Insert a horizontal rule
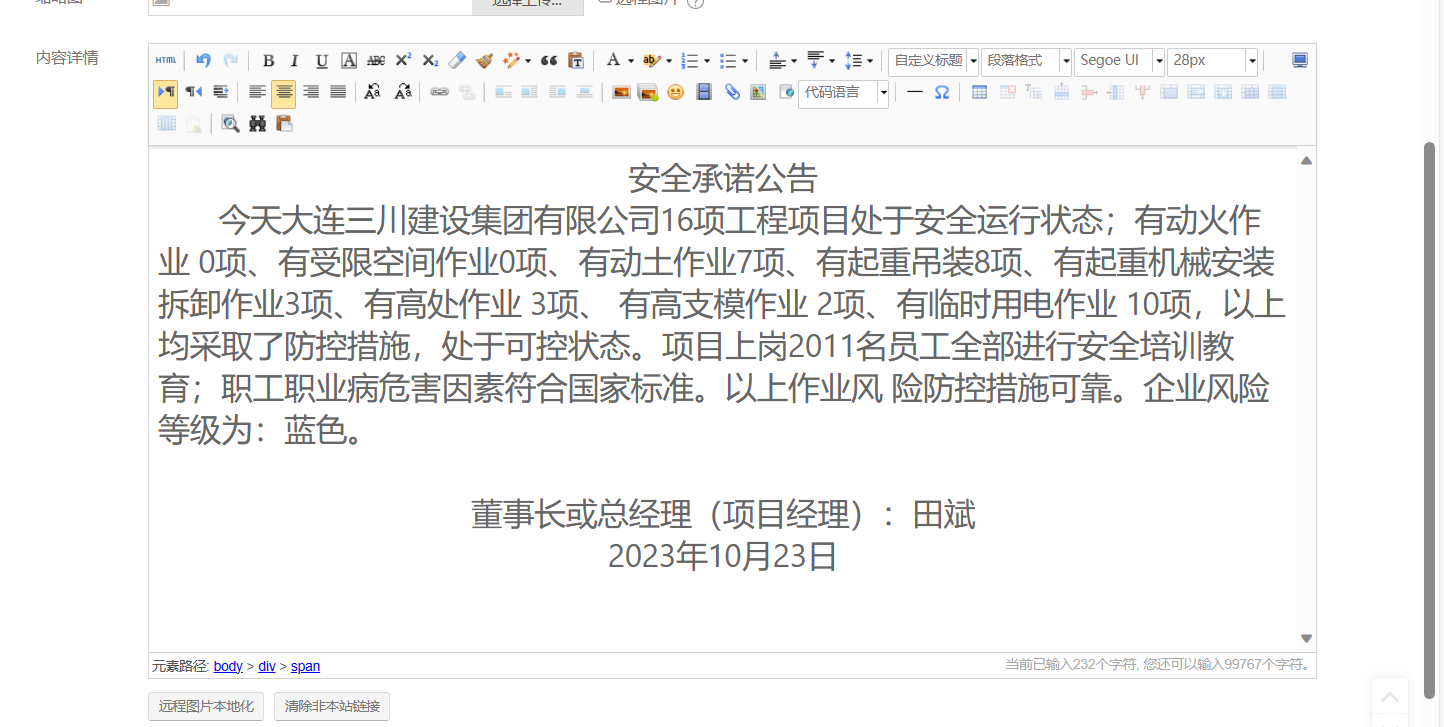 [x=915, y=93]
